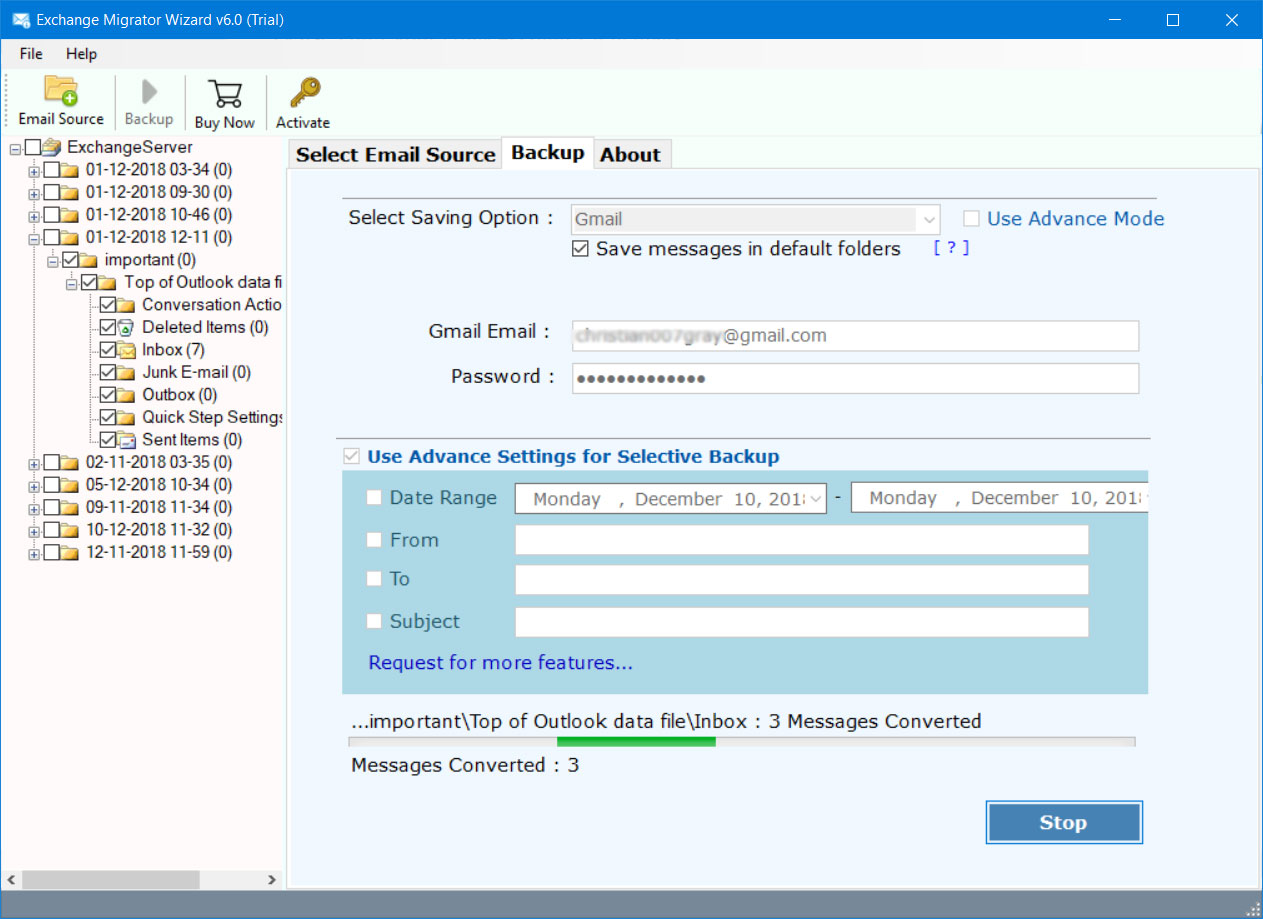Check the ExchangeServer root checkbox

click(33, 148)
